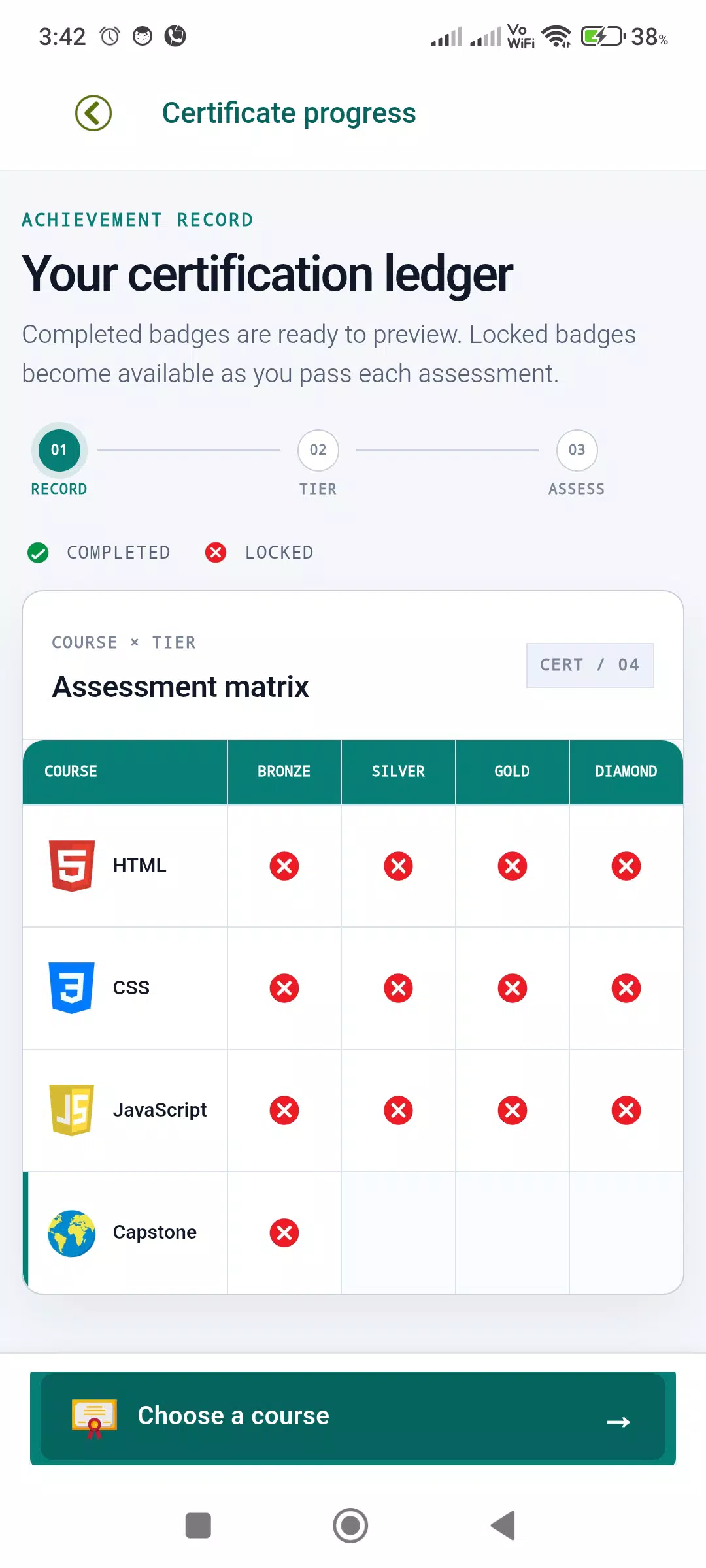706x1568 pixels.
Task: Select step 01 Record
Action: click(59, 461)
